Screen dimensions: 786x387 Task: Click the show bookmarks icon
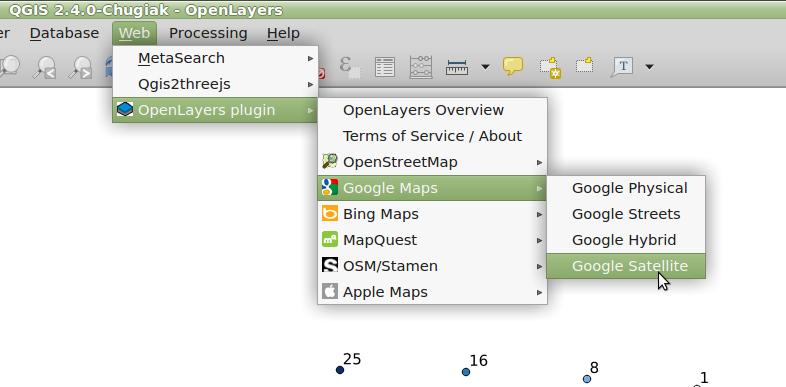584,65
